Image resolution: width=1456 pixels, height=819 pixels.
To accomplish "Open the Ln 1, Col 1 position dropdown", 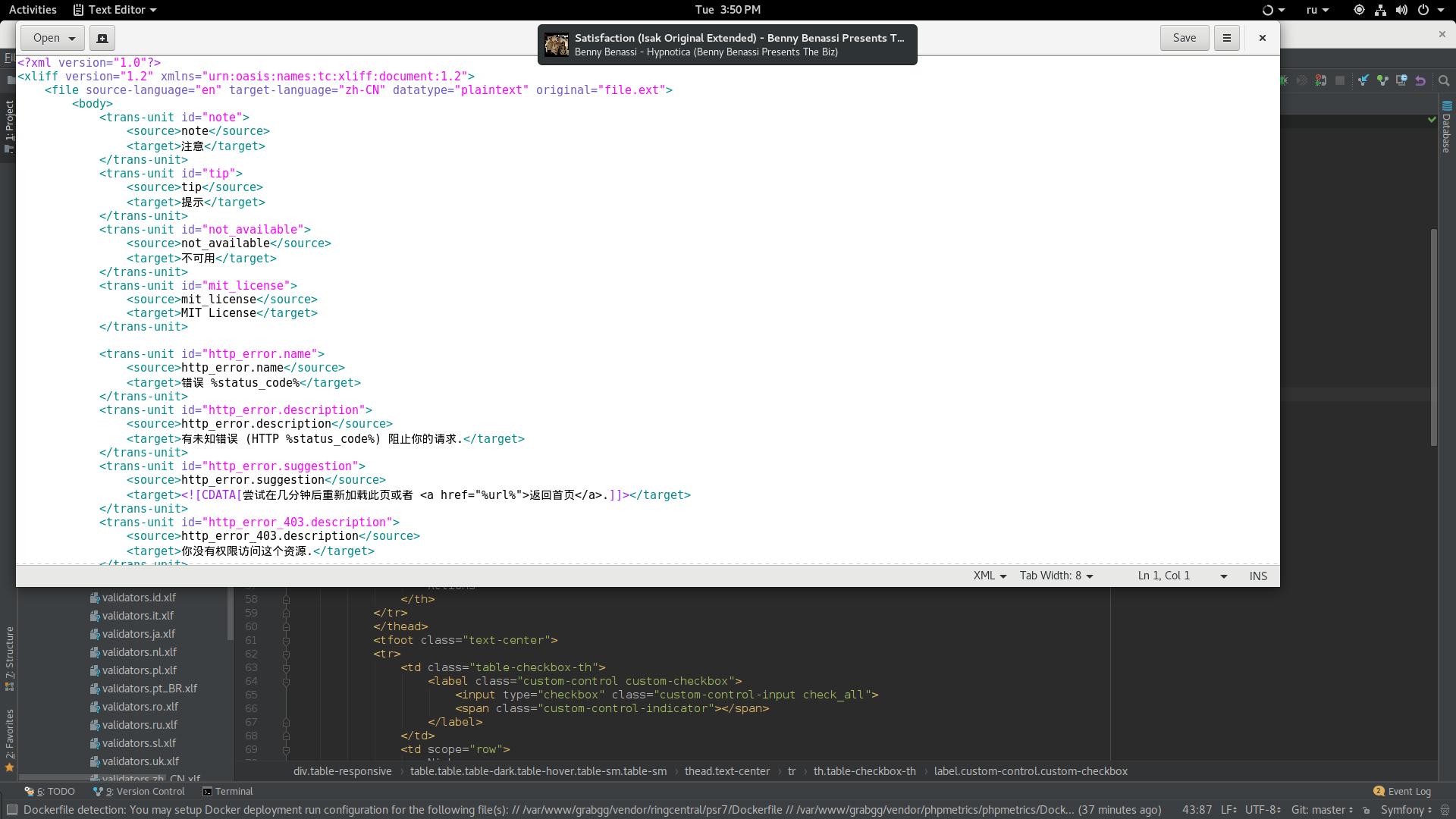I will pyautogui.click(x=1182, y=576).
